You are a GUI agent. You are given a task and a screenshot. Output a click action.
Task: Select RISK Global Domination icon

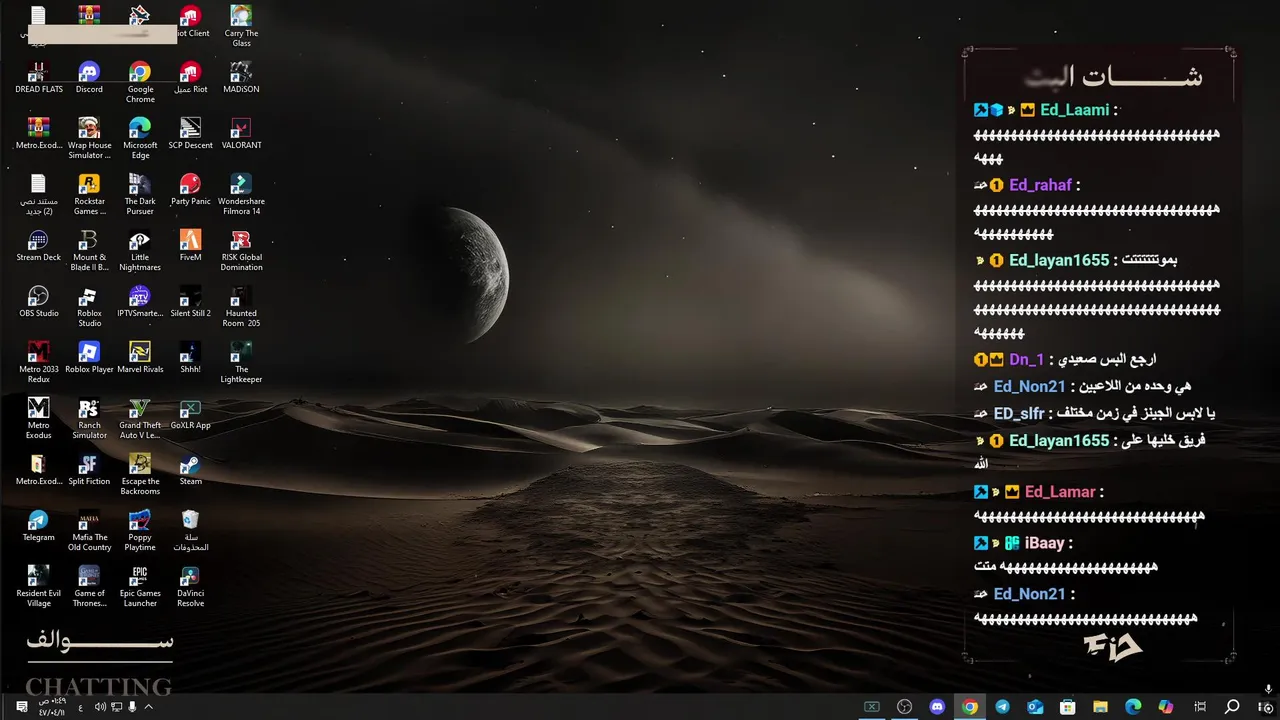241,250
